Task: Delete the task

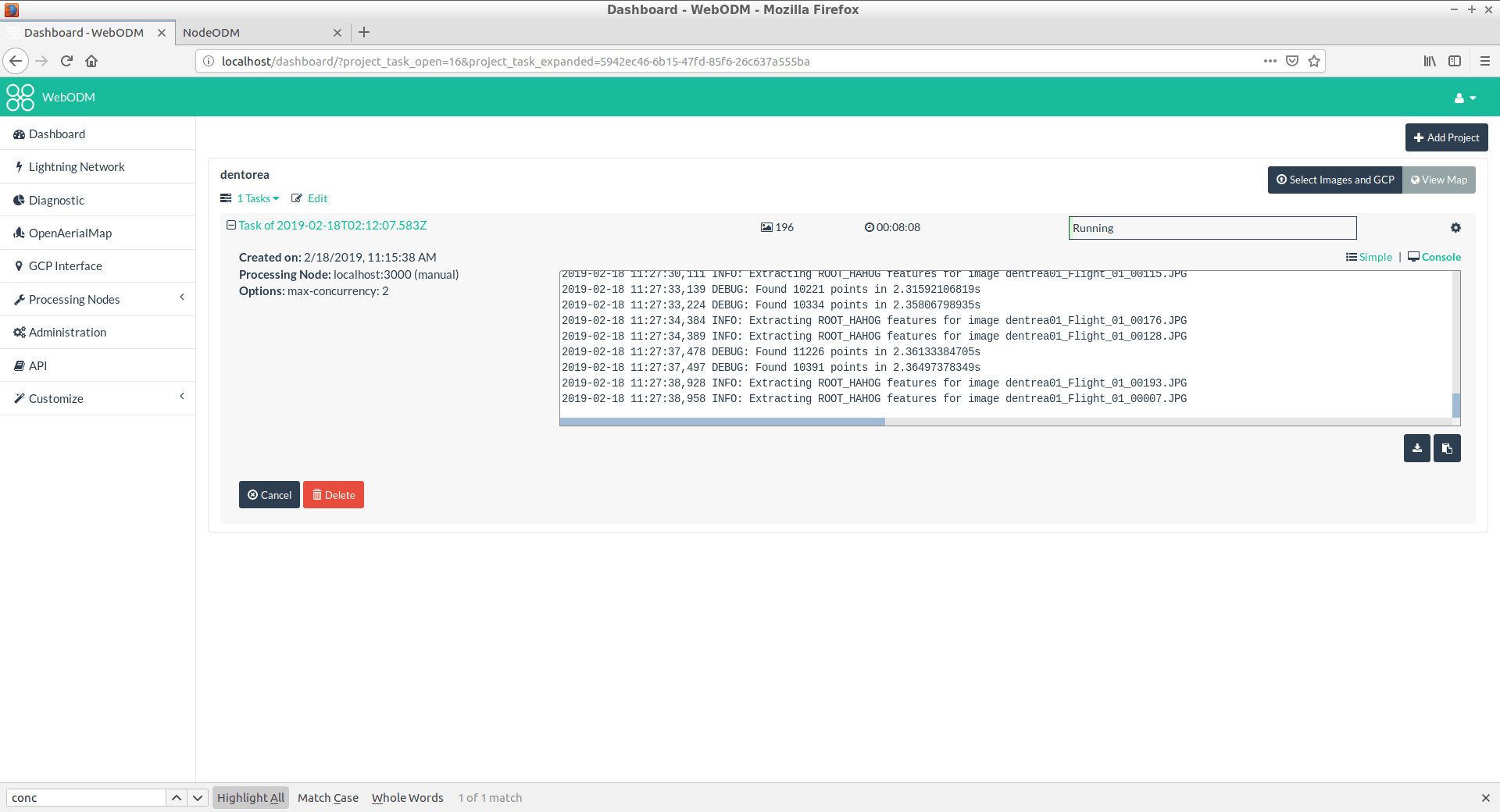Action: [334, 495]
